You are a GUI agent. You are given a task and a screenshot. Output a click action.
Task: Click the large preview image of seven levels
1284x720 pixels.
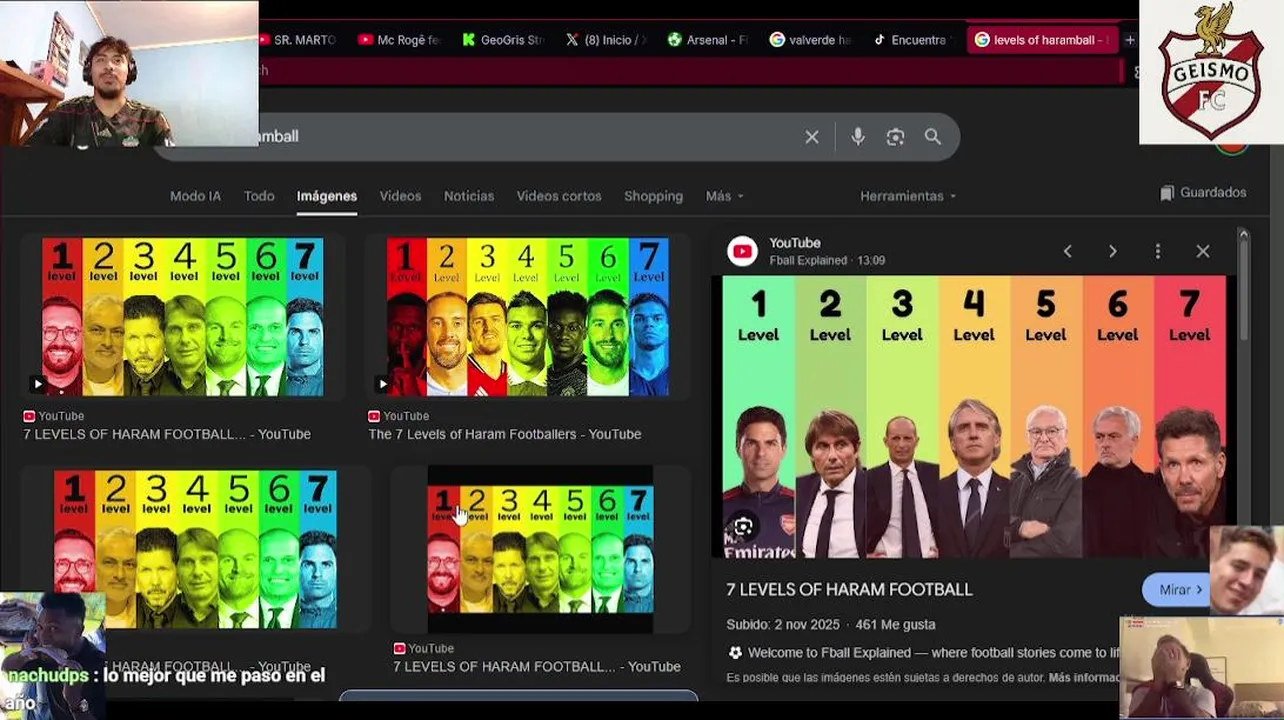(x=974, y=417)
